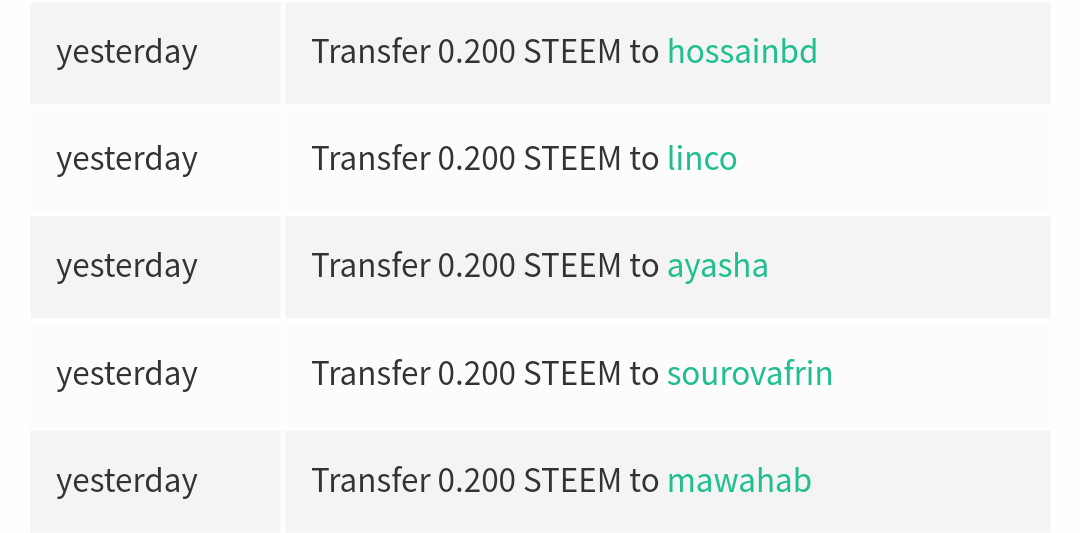Click 0.200 STEEM amount for hossainbd

(x=529, y=52)
